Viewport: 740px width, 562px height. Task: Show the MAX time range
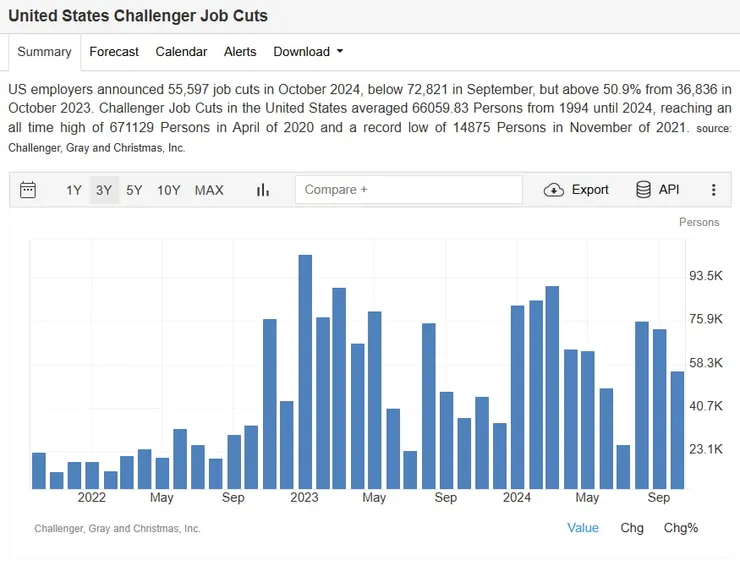(209, 190)
